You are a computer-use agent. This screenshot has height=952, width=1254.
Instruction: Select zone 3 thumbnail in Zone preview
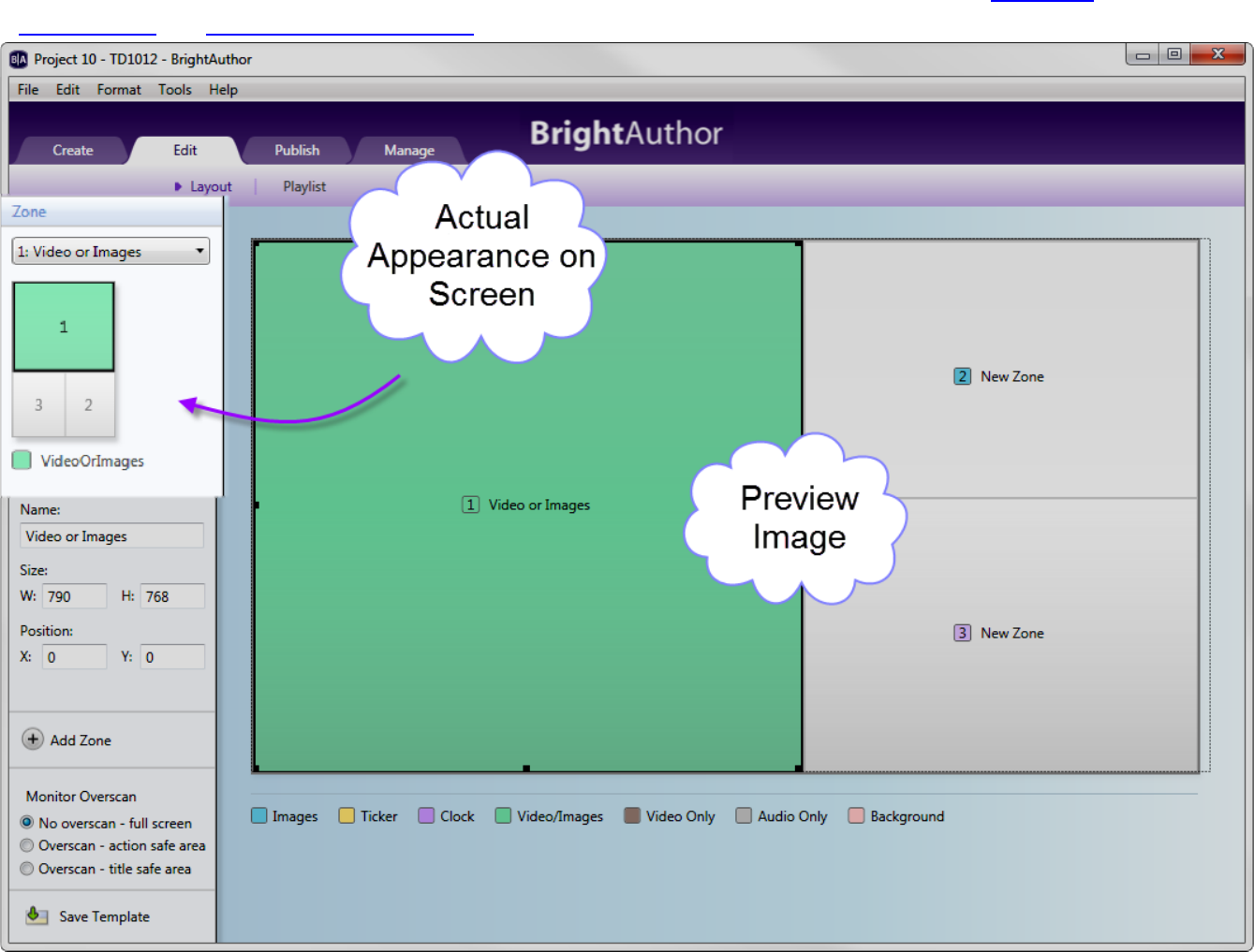[x=38, y=404]
